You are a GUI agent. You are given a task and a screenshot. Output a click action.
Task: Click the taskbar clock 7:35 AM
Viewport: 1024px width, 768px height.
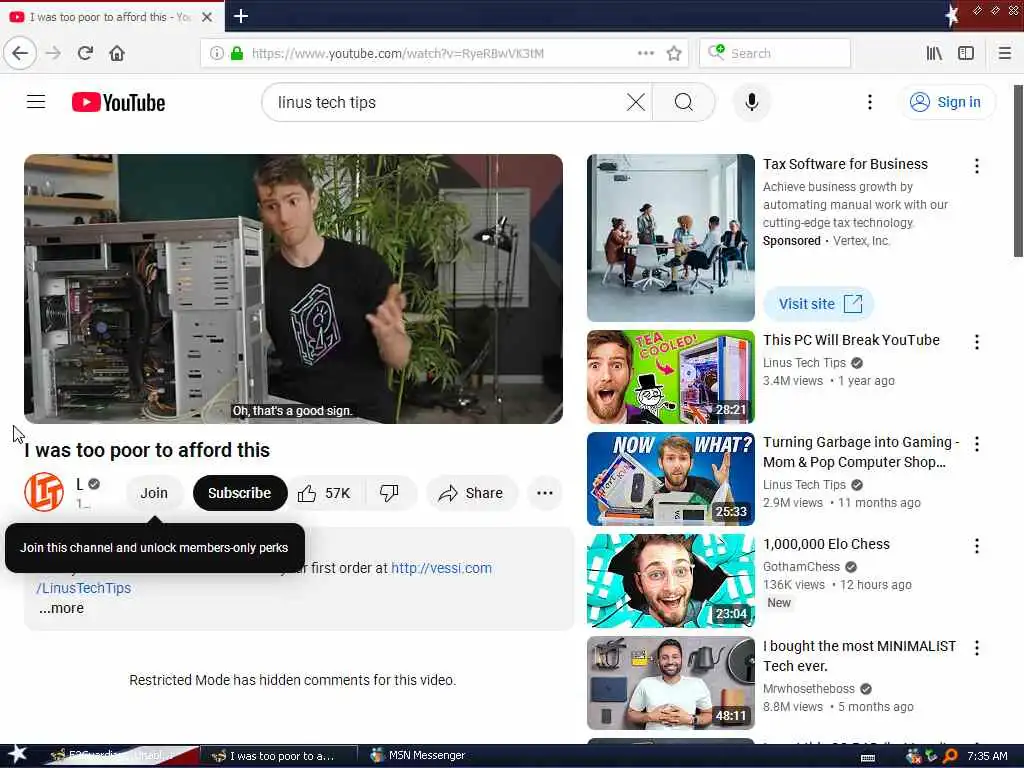[x=987, y=756]
